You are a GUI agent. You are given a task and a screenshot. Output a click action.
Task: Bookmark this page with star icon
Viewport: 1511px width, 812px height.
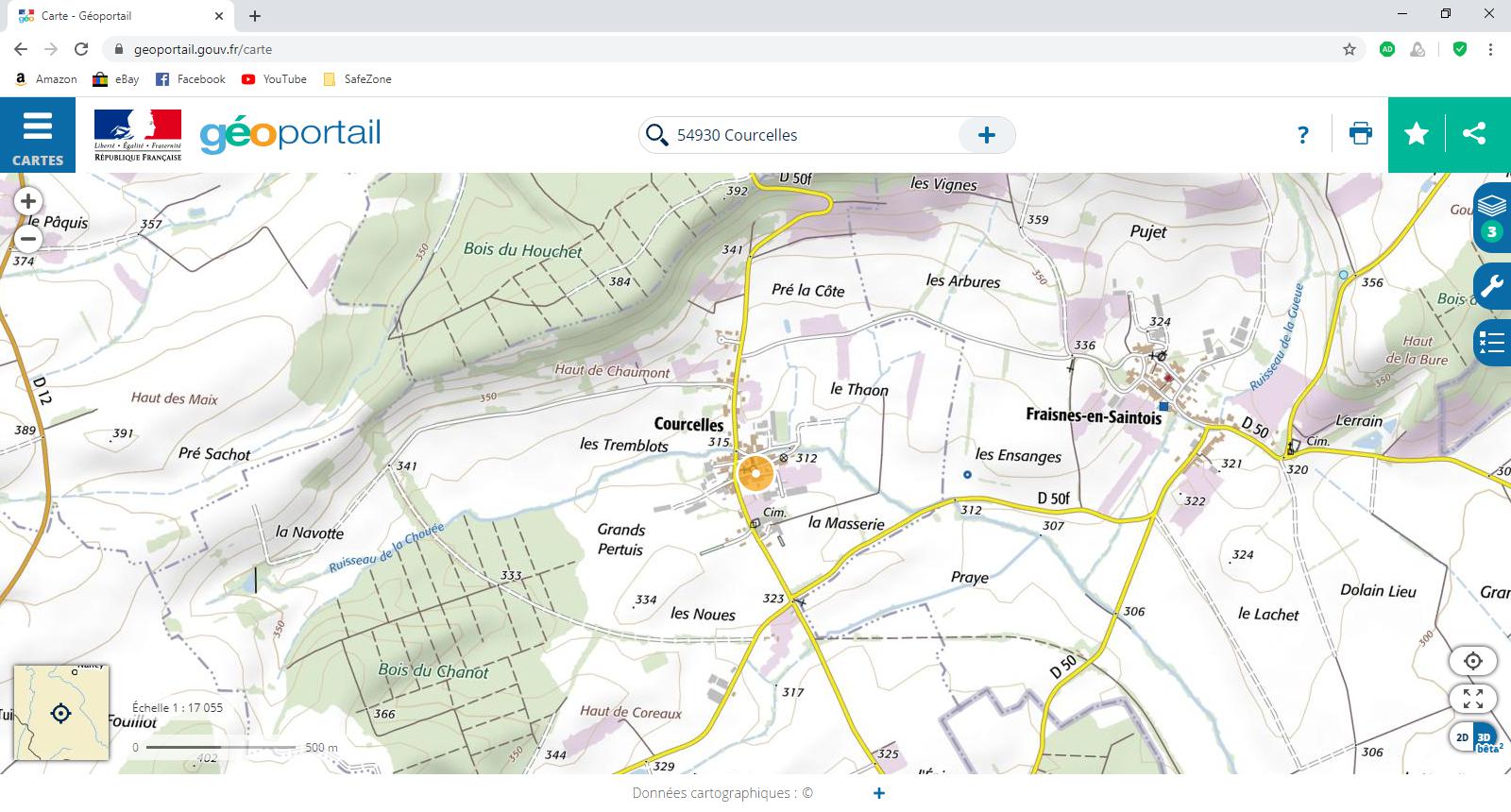(x=1350, y=49)
